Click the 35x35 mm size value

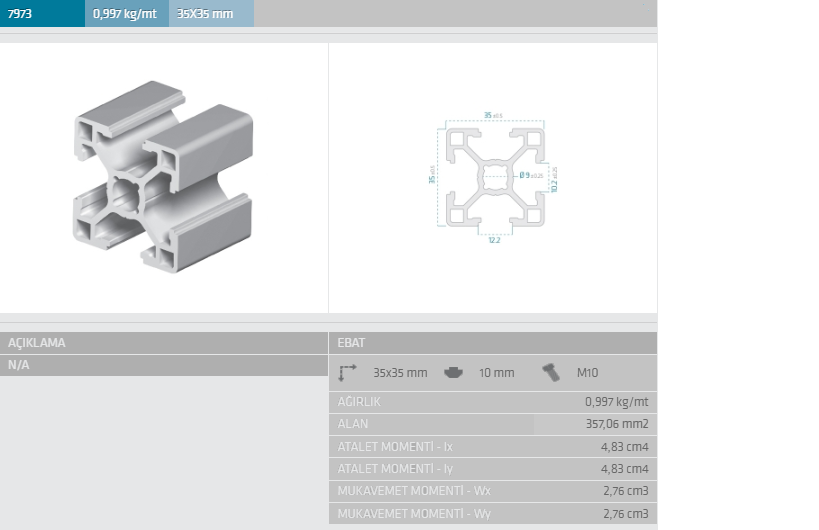[x=400, y=373]
